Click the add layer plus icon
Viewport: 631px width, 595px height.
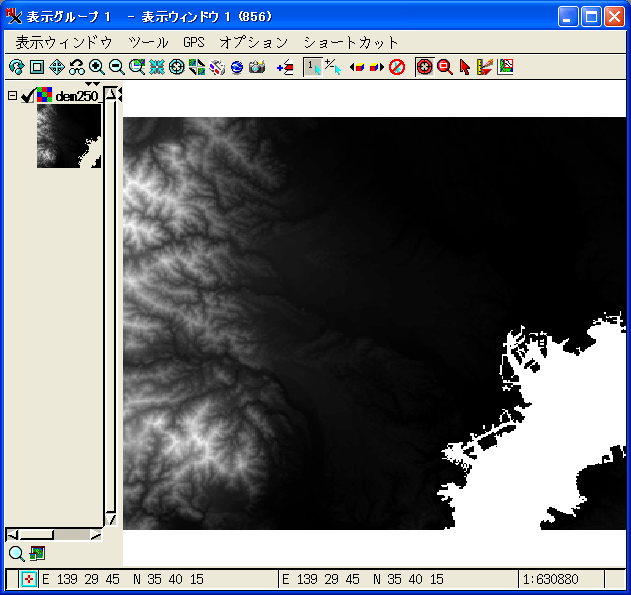click(x=285, y=67)
